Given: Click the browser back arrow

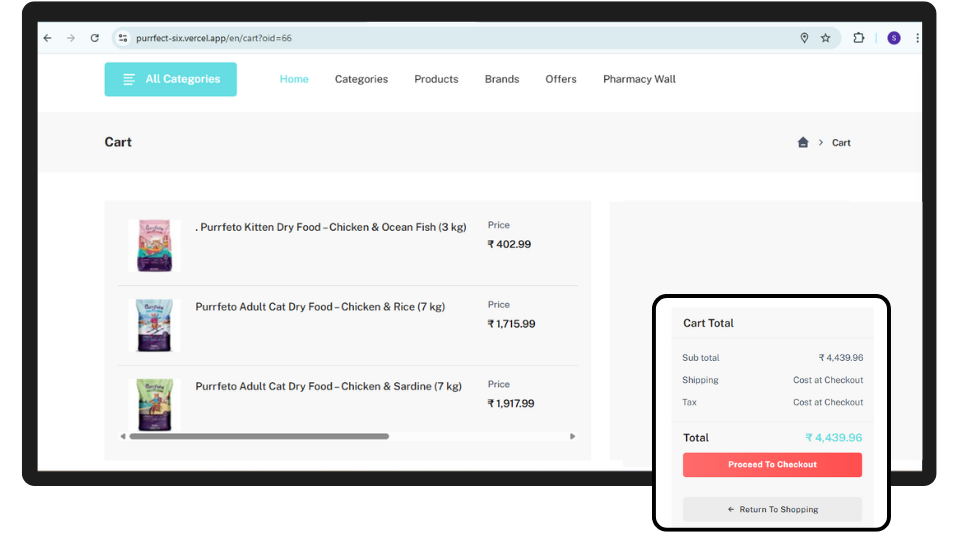Looking at the screenshot, I should click(x=48, y=38).
